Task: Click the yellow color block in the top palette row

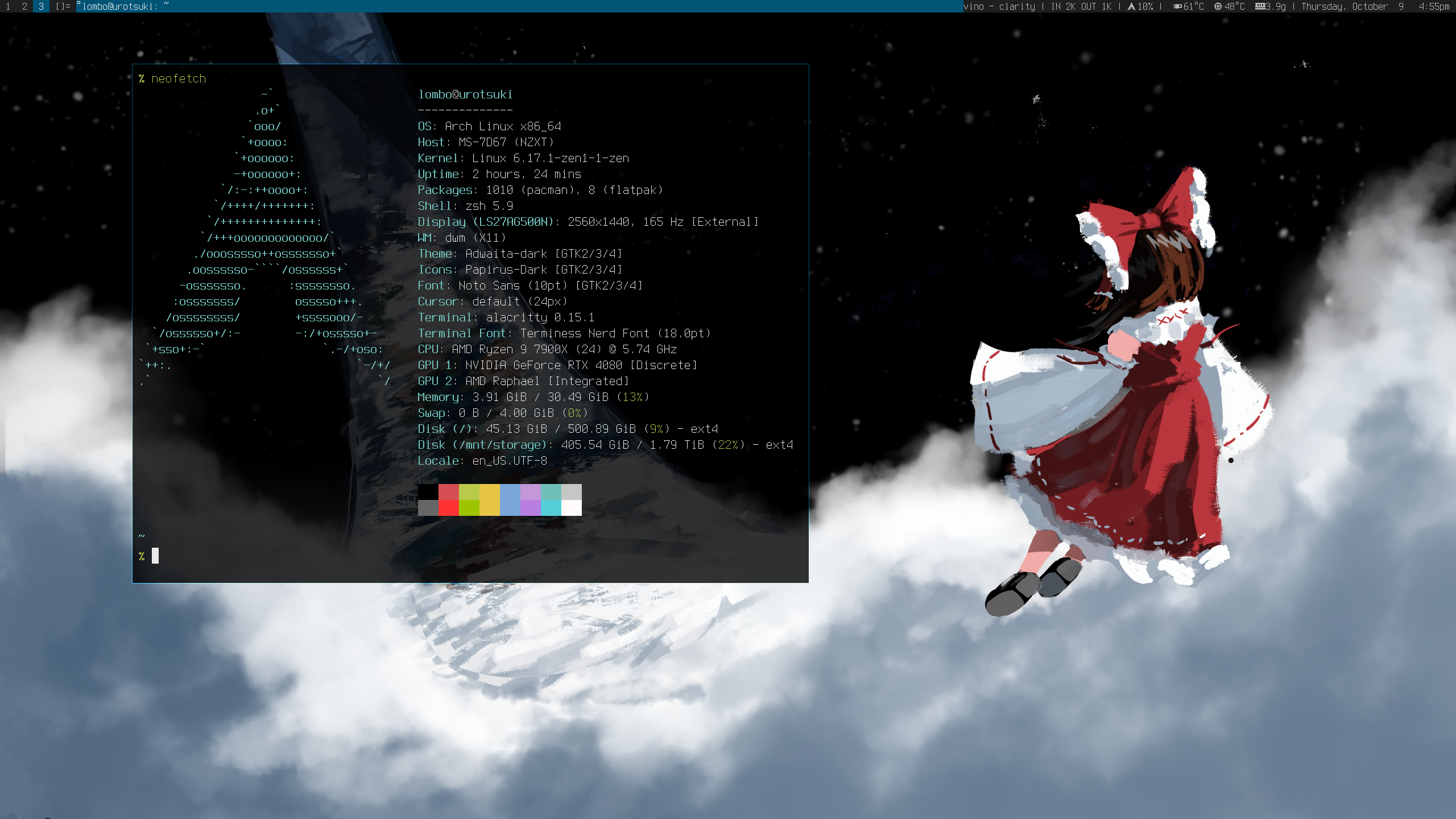Action: [x=489, y=492]
